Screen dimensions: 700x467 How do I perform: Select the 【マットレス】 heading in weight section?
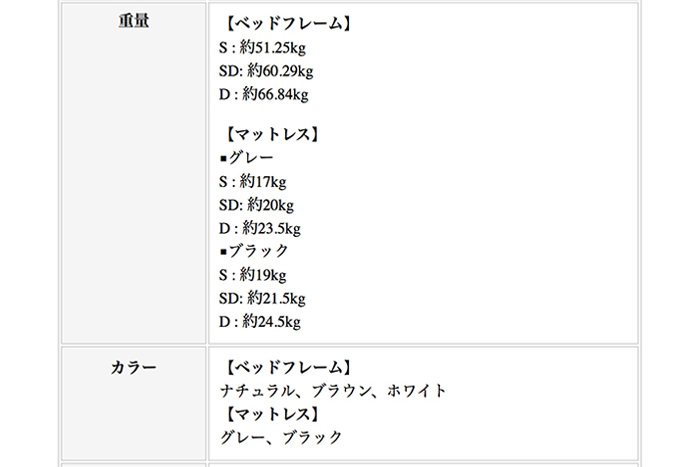pyautogui.click(x=272, y=134)
